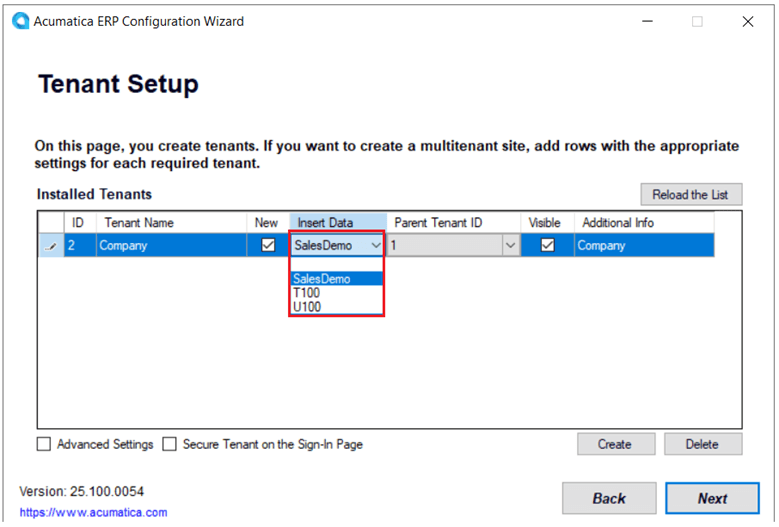Select the Additional Info cell for Company
Image resolution: width=779 pixels, height=527 pixels.
(x=643, y=245)
